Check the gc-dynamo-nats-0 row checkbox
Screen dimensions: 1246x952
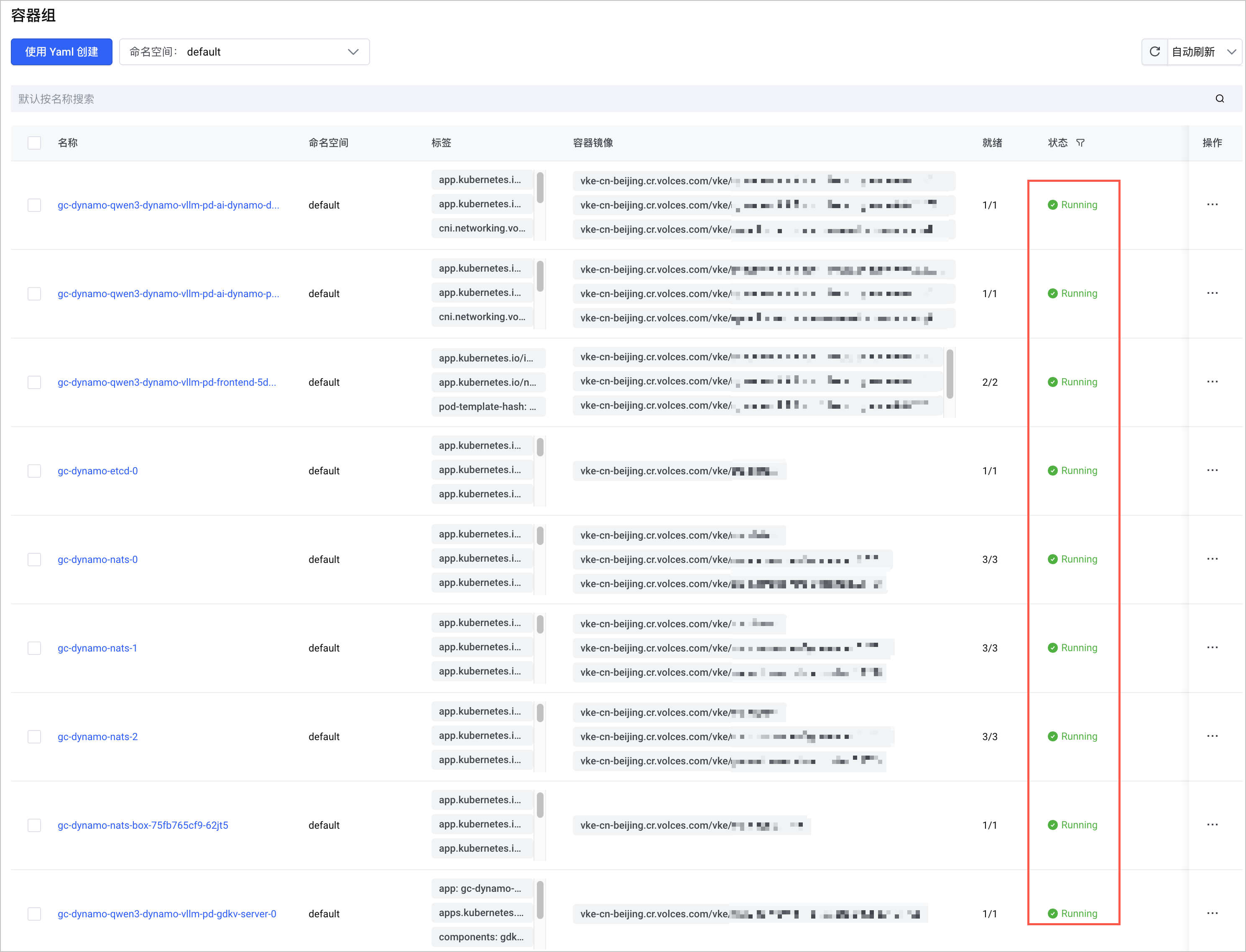pyautogui.click(x=35, y=559)
